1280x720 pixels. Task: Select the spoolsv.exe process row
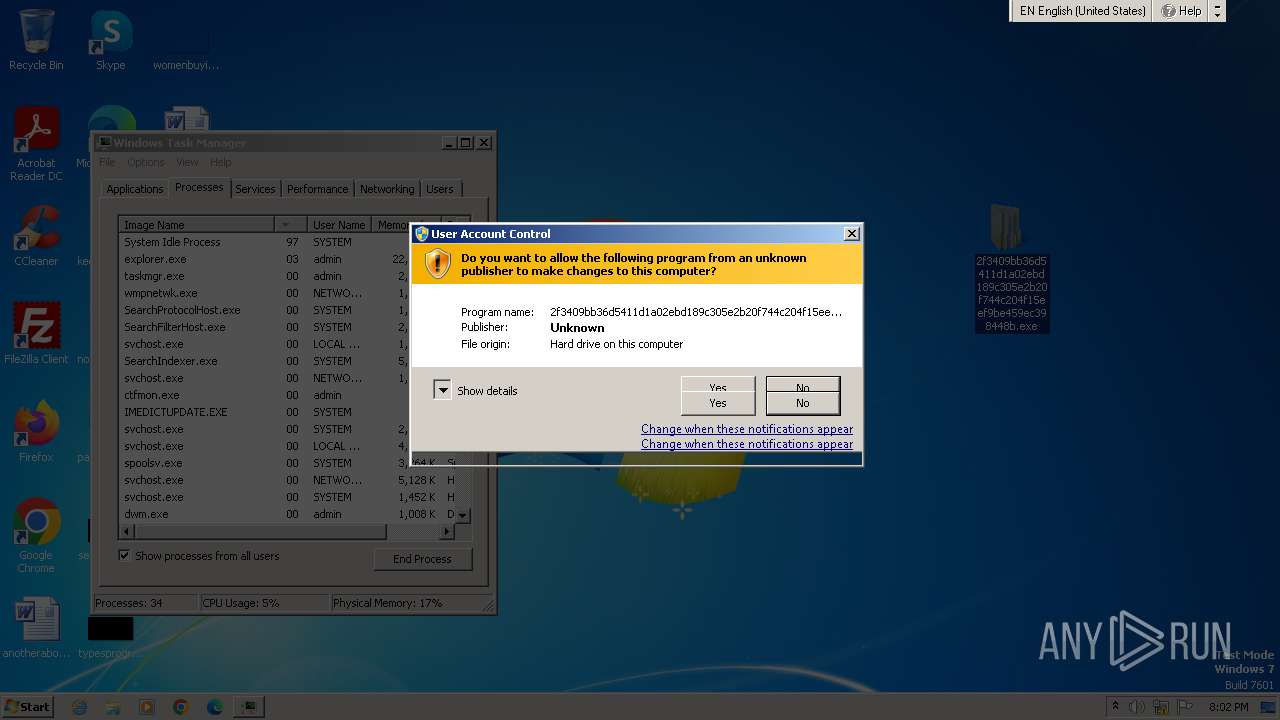(x=286, y=463)
